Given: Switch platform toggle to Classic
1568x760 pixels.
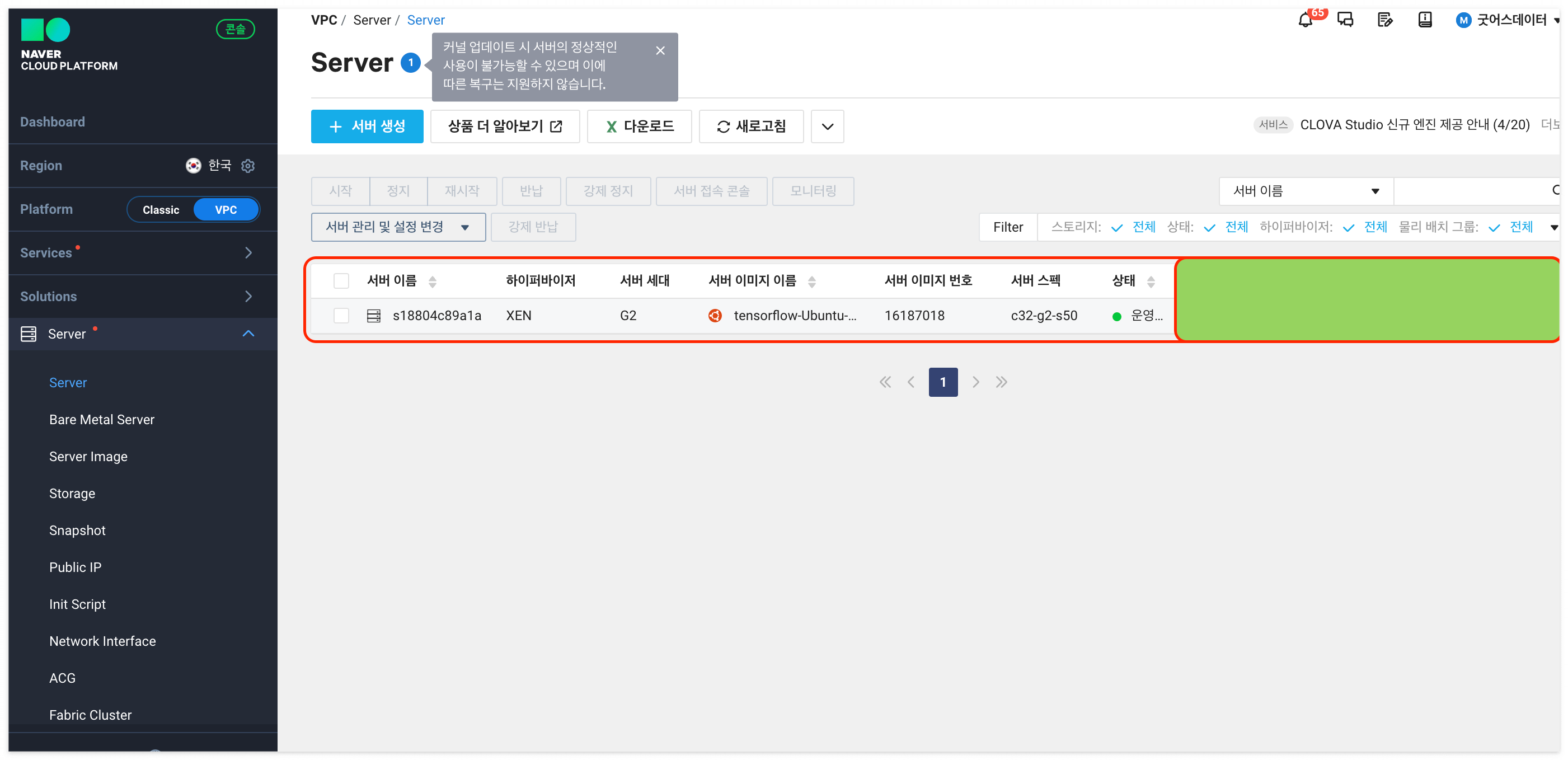Looking at the screenshot, I should (161, 209).
